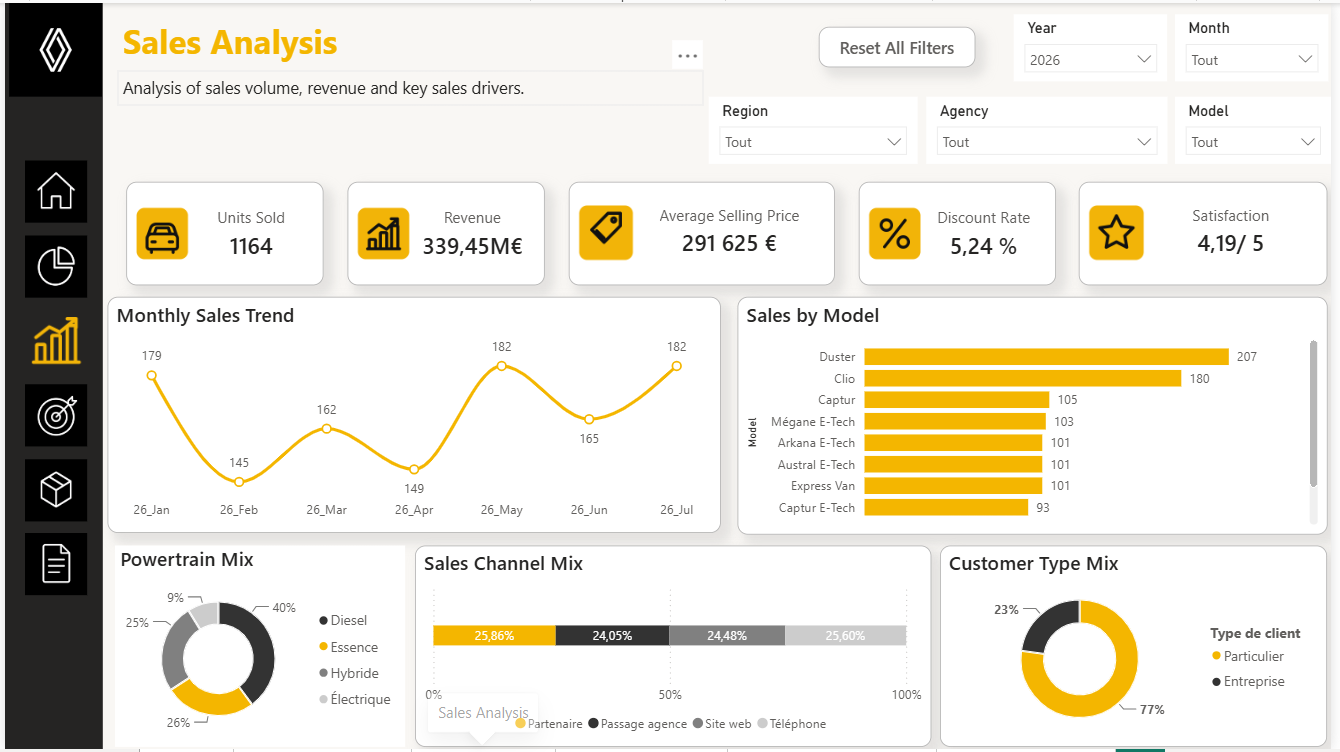Open the Month slicer dropdown
The height and width of the screenshot is (752, 1340).
pyautogui.click(x=1252, y=60)
